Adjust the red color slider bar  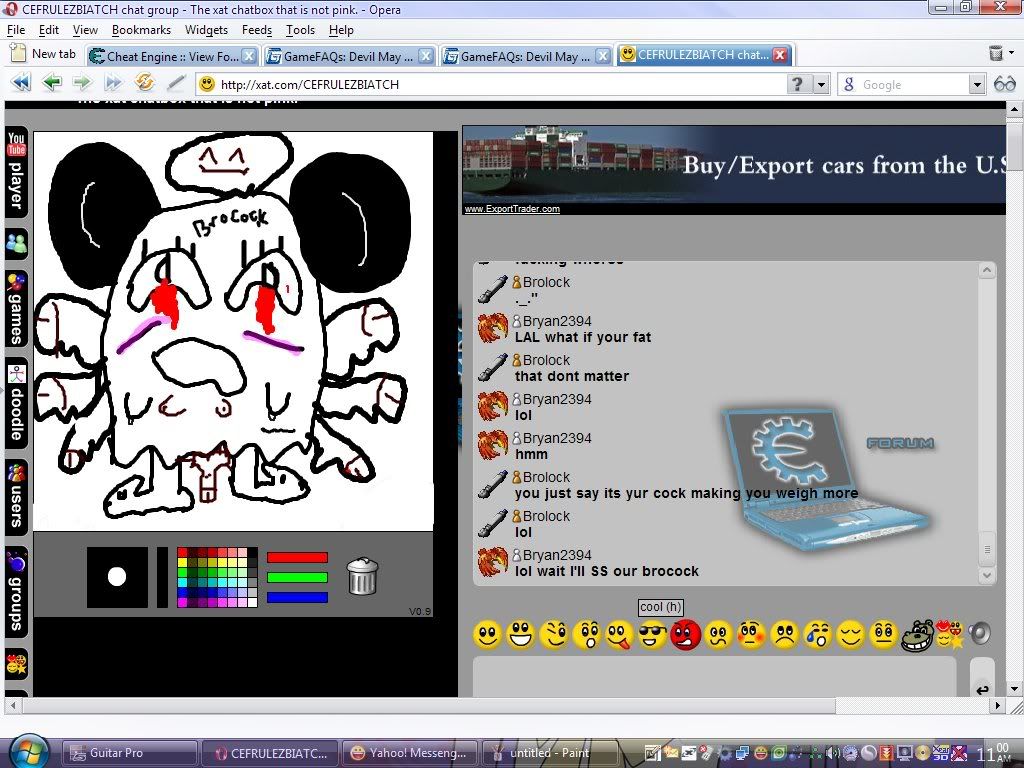click(297, 557)
